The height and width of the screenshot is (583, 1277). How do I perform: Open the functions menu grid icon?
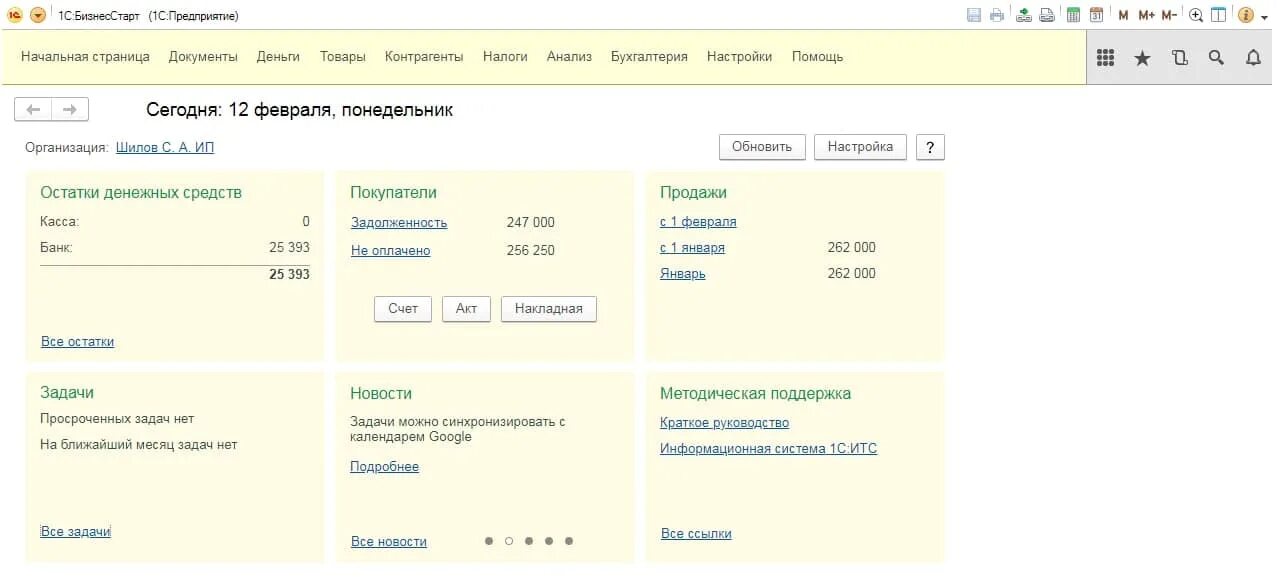tap(1105, 58)
